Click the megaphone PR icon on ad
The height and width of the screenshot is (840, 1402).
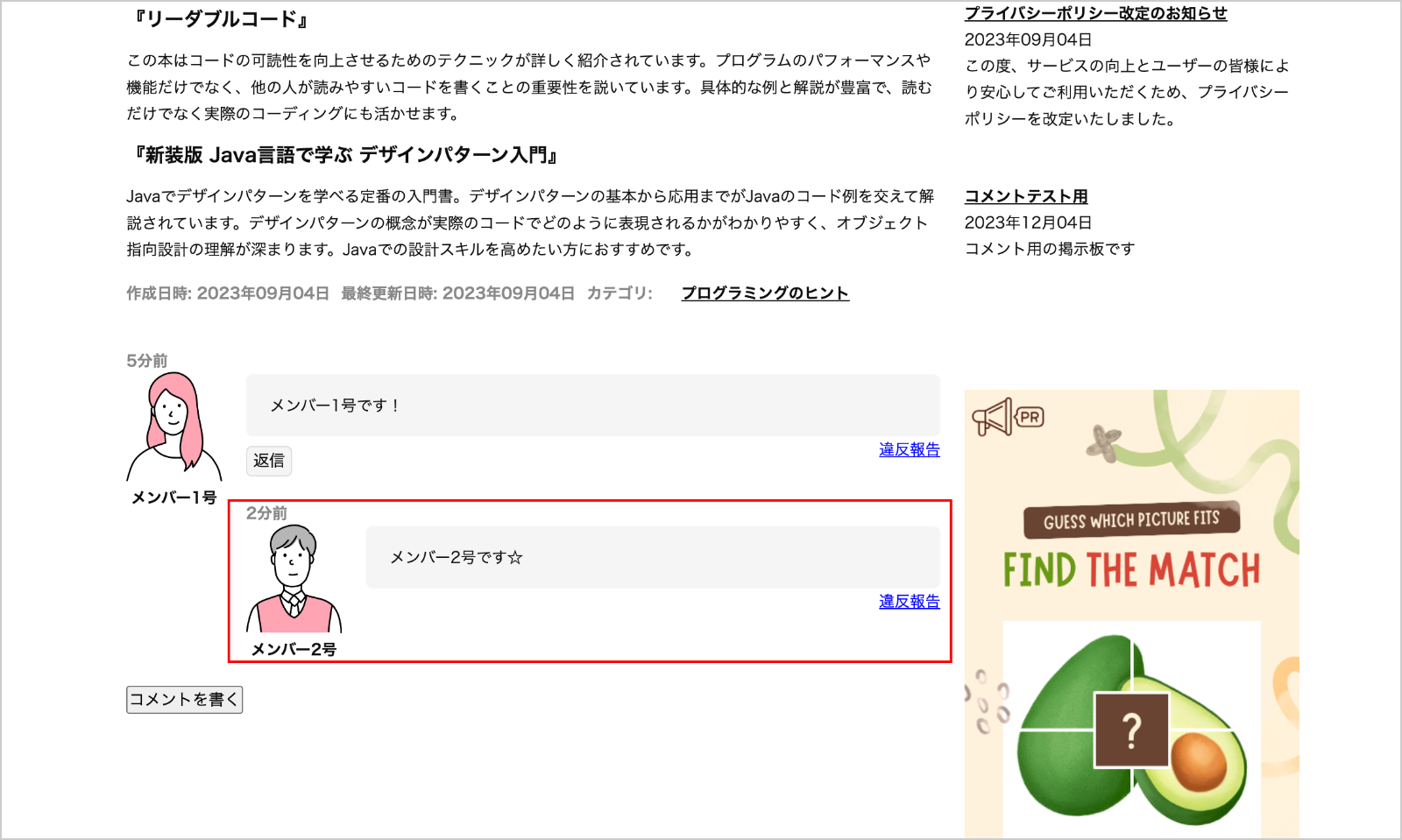tap(992, 416)
